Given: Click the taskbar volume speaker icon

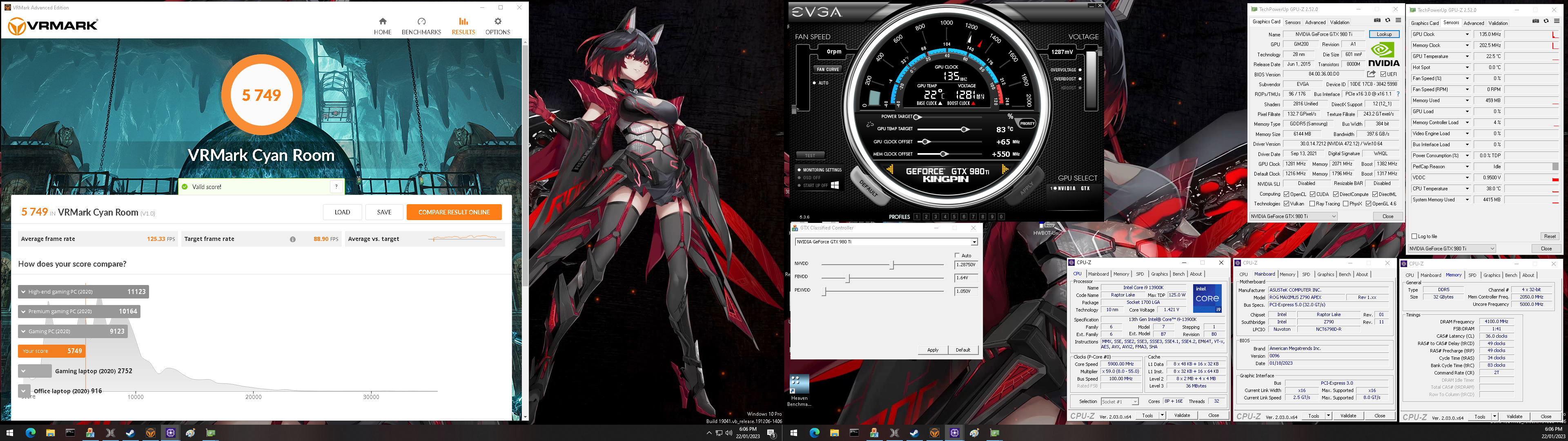Looking at the screenshot, I should pyautogui.click(x=728, y=433).
